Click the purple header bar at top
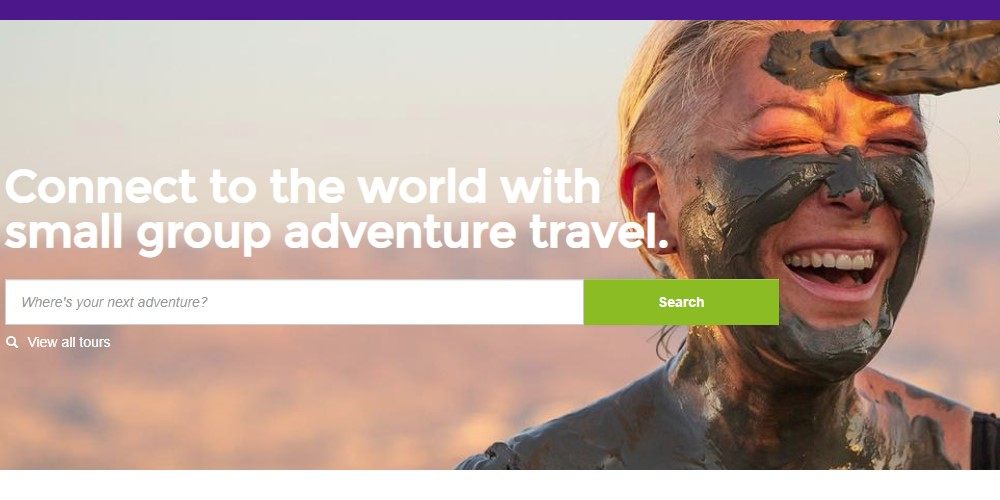This screenshot has width=1000, height=500. tap(500, 10)
